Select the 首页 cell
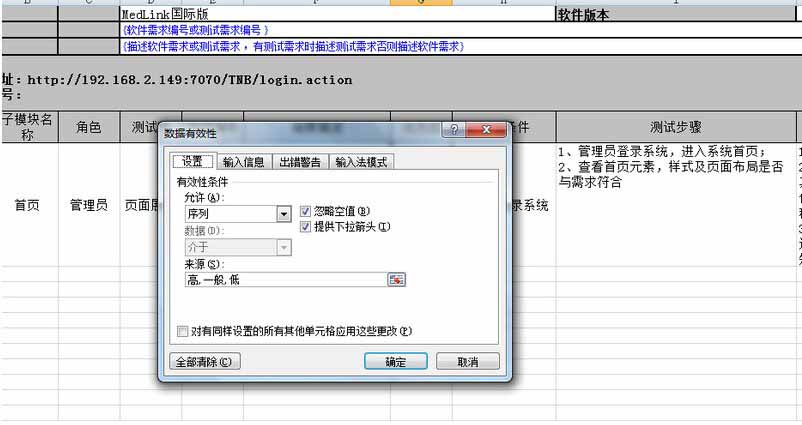Screen dimensions: 802x425 pos(30,205)
